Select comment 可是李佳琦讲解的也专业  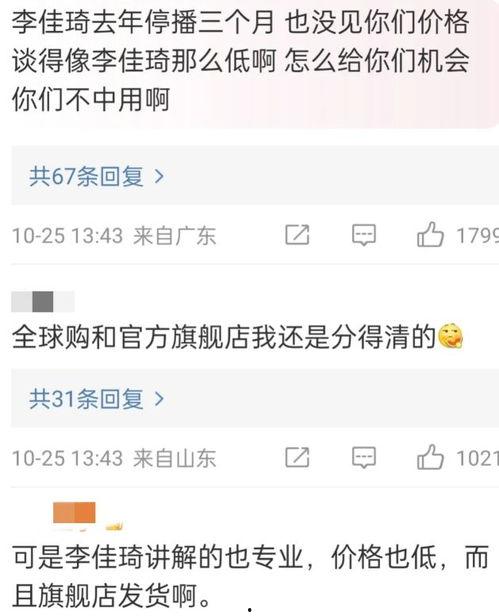pos(250,576)
